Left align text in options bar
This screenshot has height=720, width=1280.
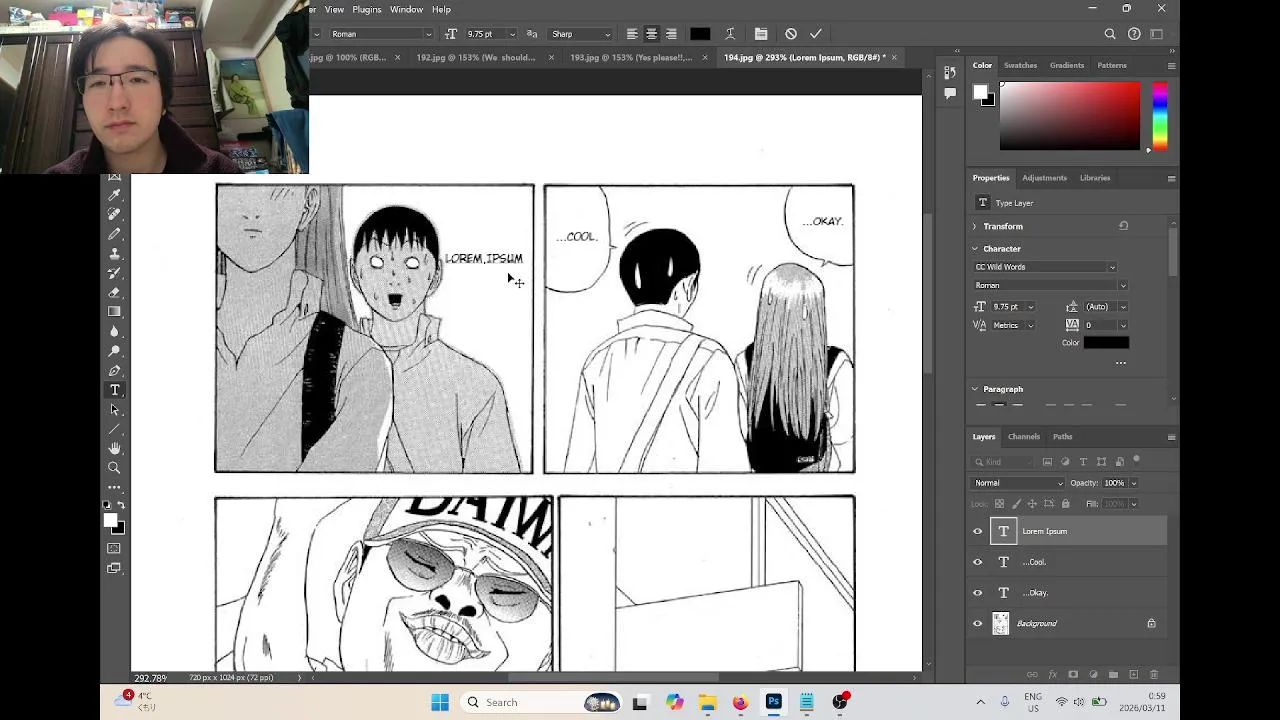632,34
